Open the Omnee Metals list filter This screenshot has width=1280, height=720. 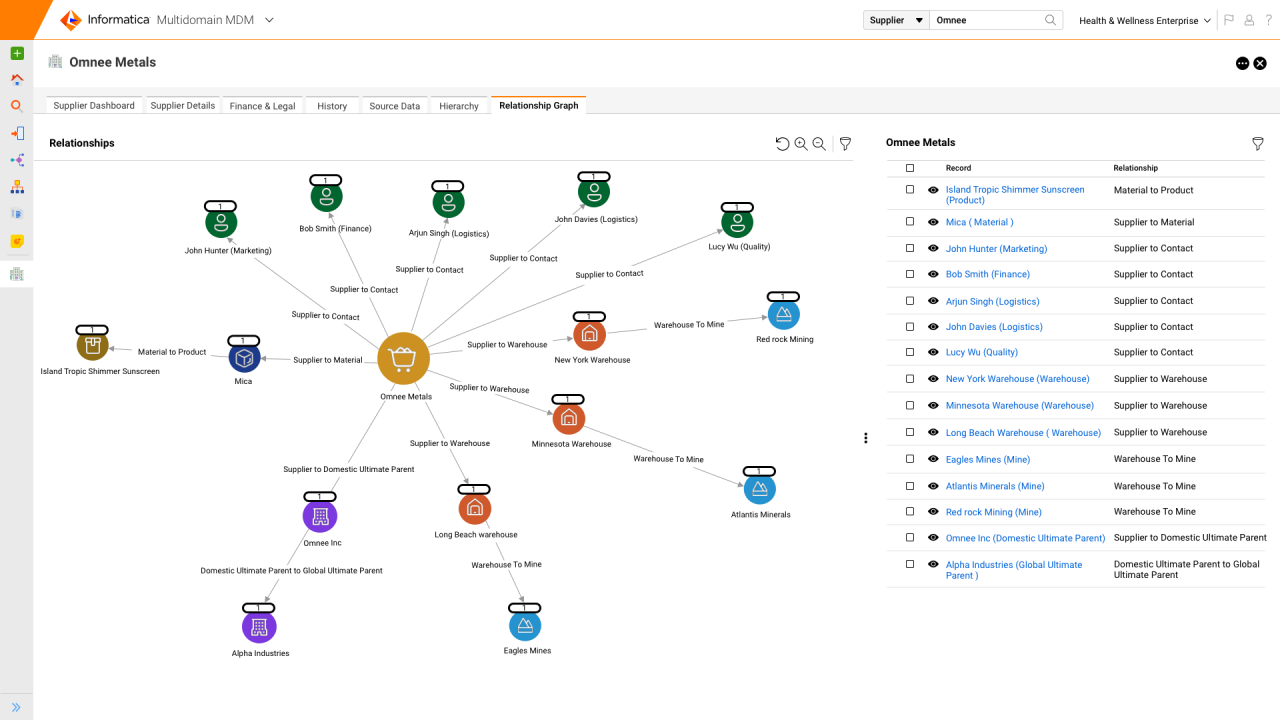click(1258, 144)
